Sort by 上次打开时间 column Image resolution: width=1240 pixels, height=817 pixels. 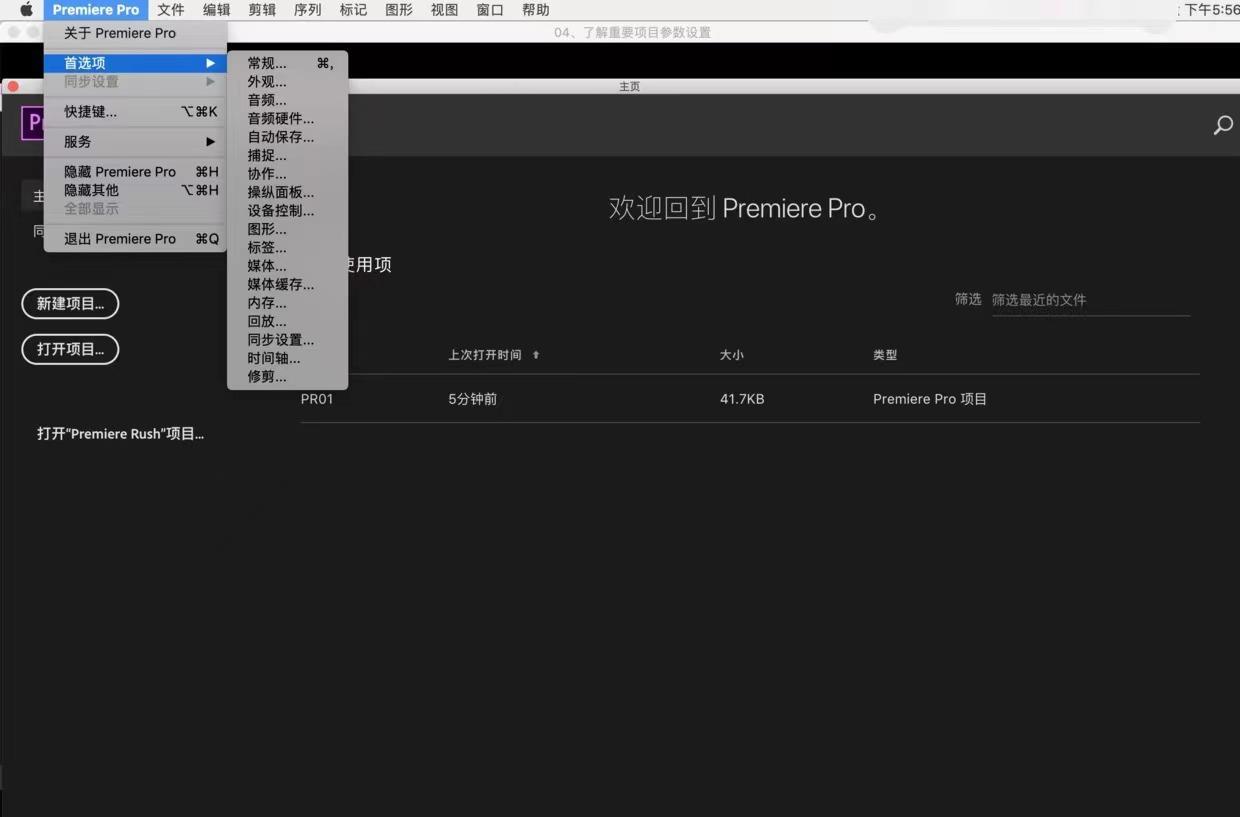(x=494, y=355)
